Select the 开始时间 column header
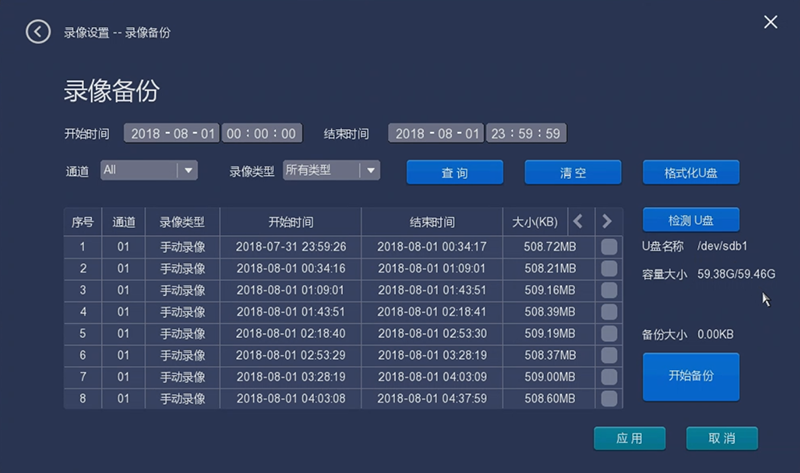This screenshot has height=473, width=800. point(290,221)
